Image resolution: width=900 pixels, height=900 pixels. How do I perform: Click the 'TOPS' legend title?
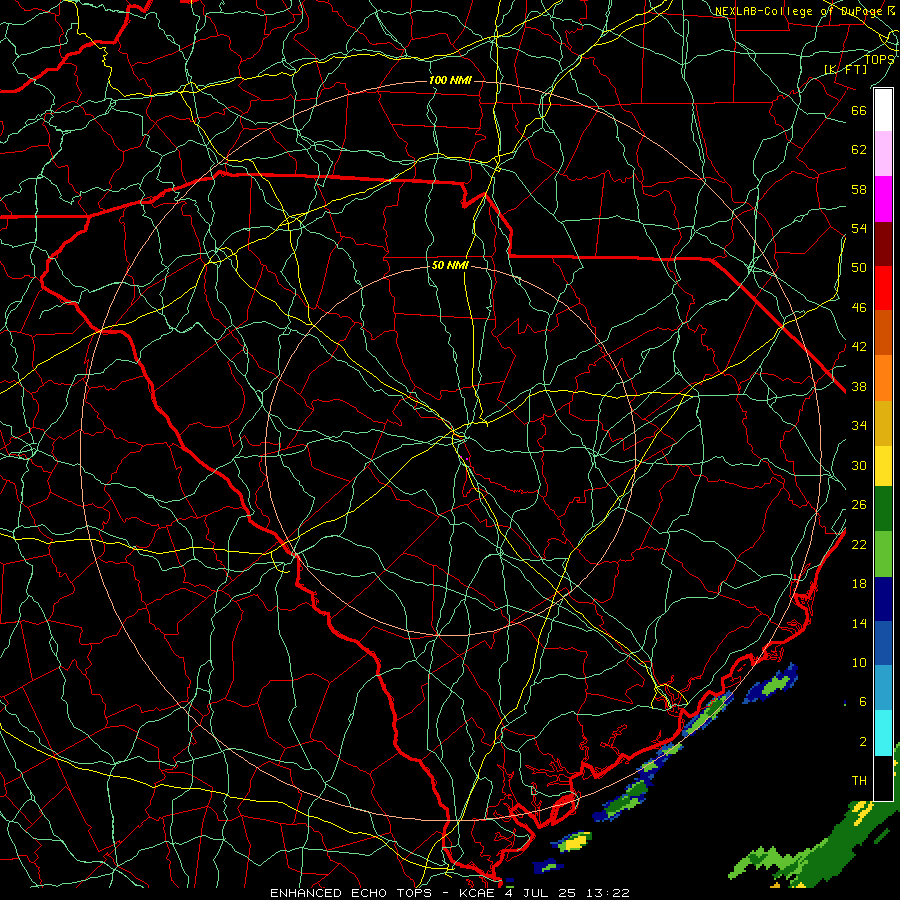[879, 59]
